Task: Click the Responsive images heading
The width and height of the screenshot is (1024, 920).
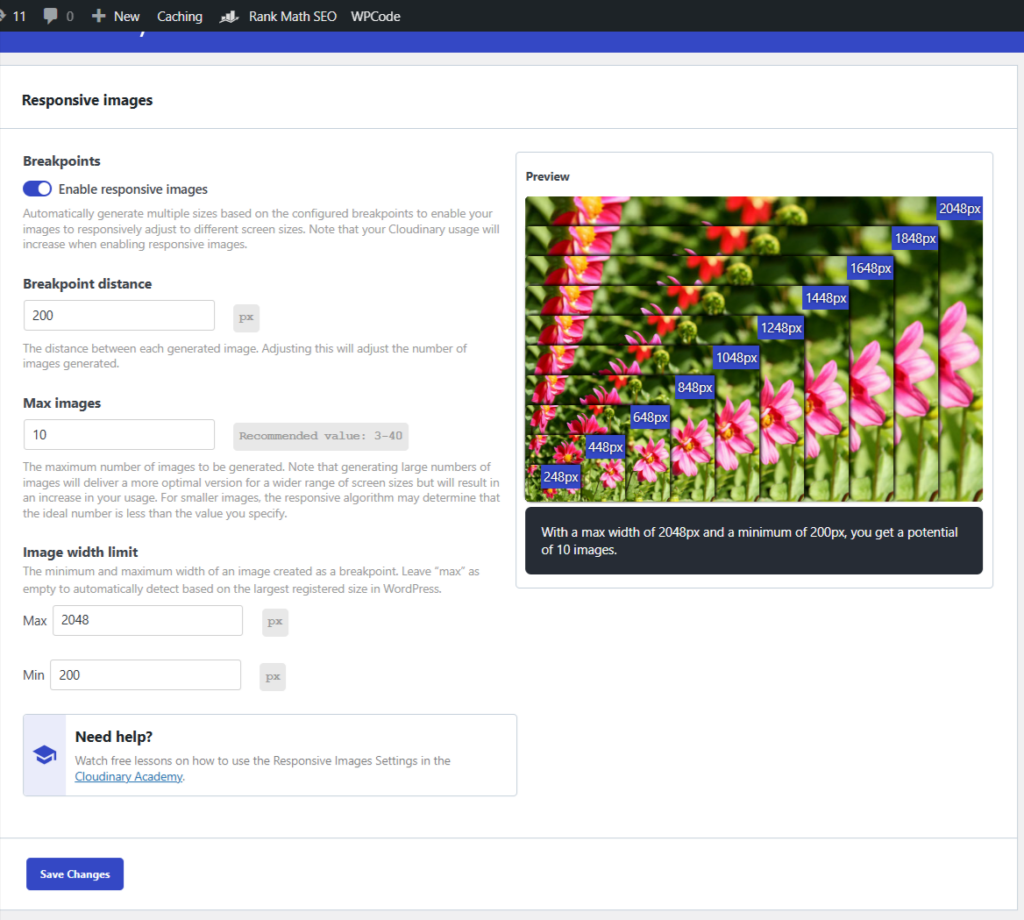Action: tap(88, 100)
